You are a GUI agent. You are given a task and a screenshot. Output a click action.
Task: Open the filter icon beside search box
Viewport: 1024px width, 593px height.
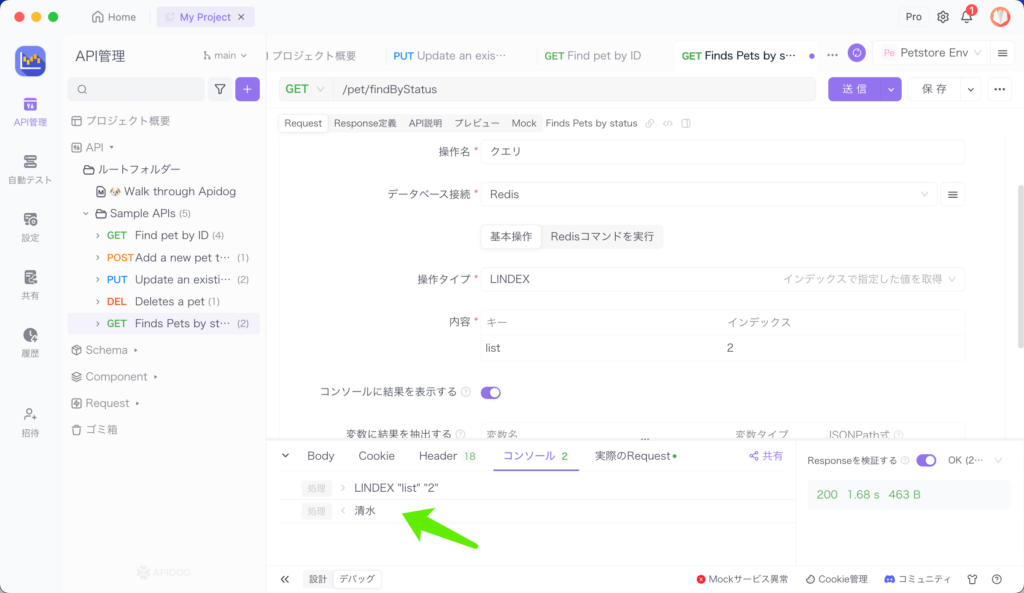220,89
